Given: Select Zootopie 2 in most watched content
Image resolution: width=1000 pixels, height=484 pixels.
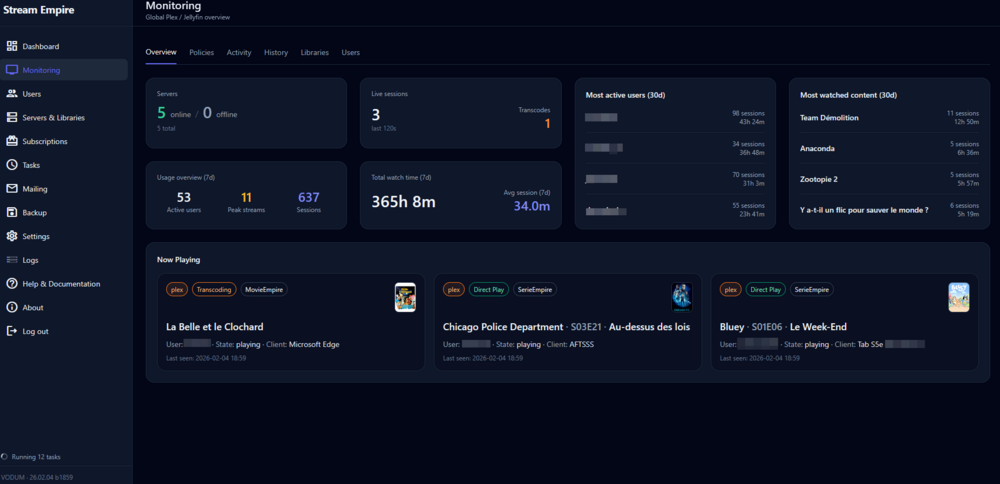Looking at the screenshot, I should [819, 179].
